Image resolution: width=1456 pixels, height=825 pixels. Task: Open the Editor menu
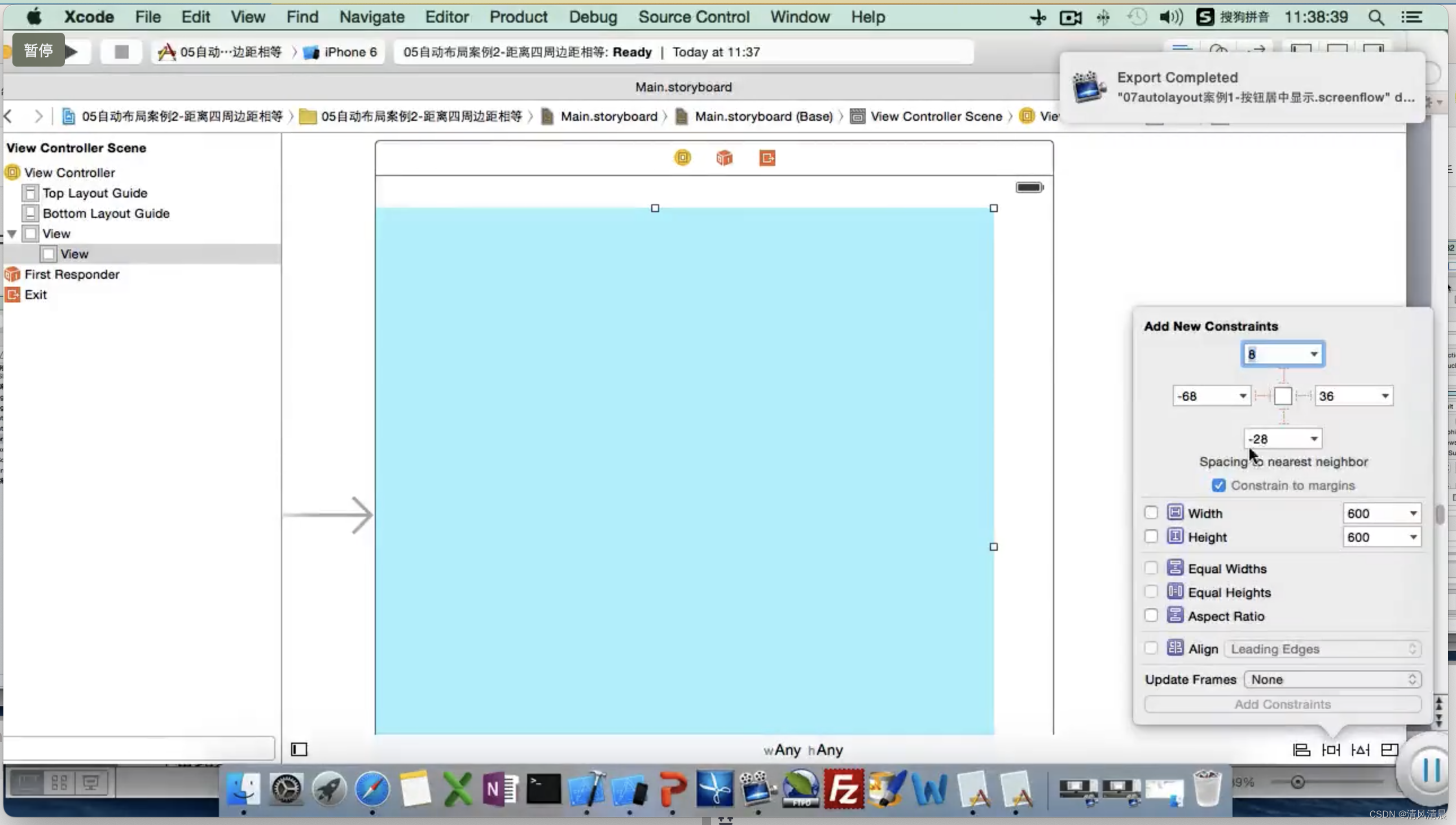click(447, 17)
